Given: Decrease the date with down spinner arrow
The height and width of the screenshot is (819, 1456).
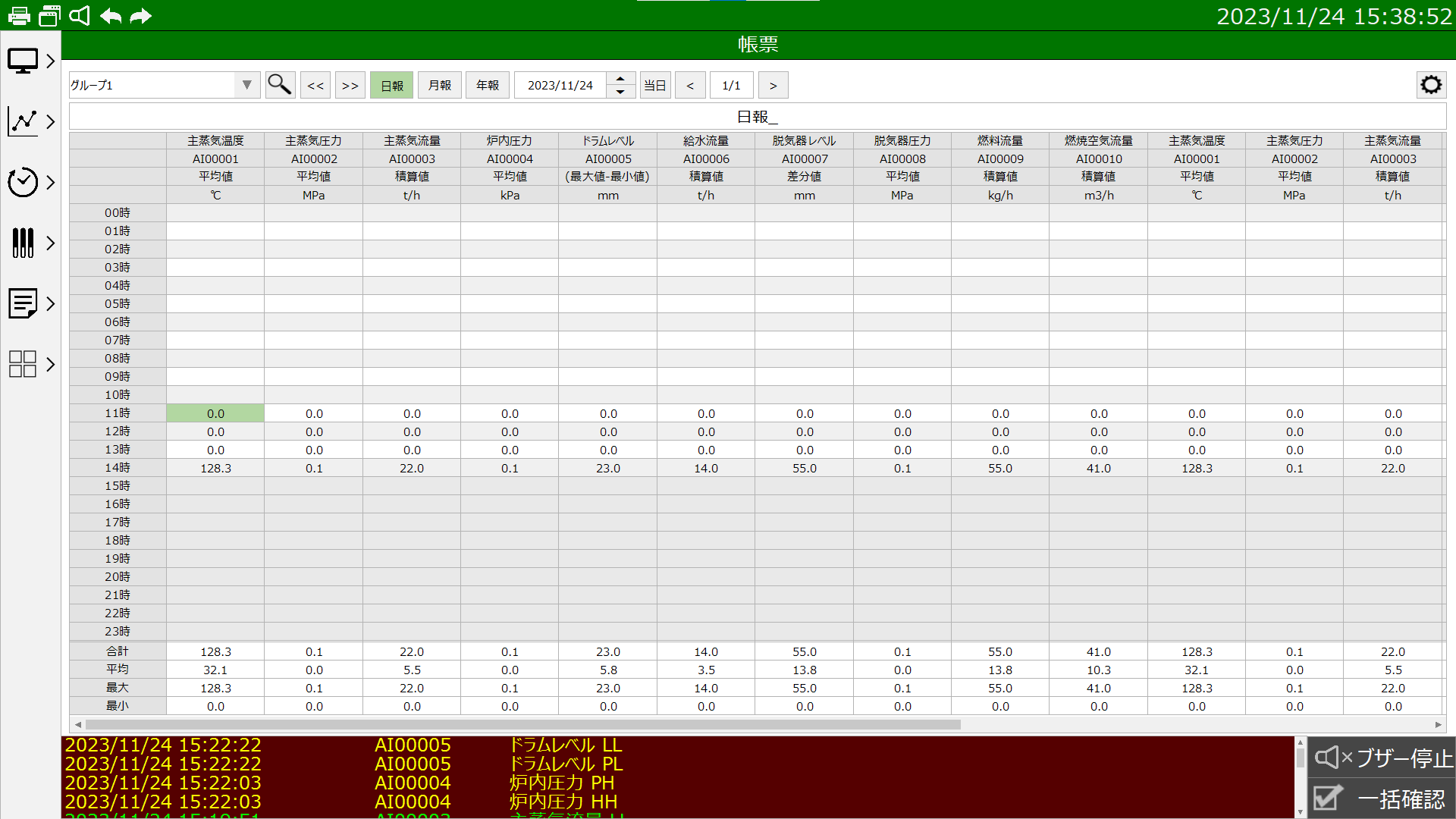Looking at the screenshot, I should point(620,92).
